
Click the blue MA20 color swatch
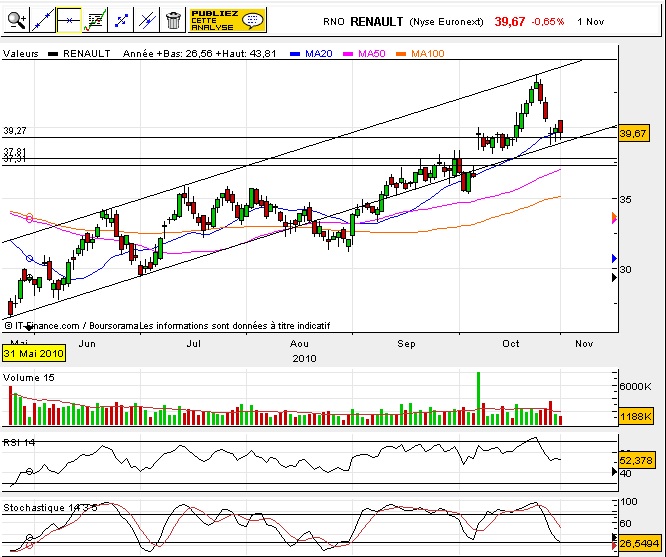(295, 54)
